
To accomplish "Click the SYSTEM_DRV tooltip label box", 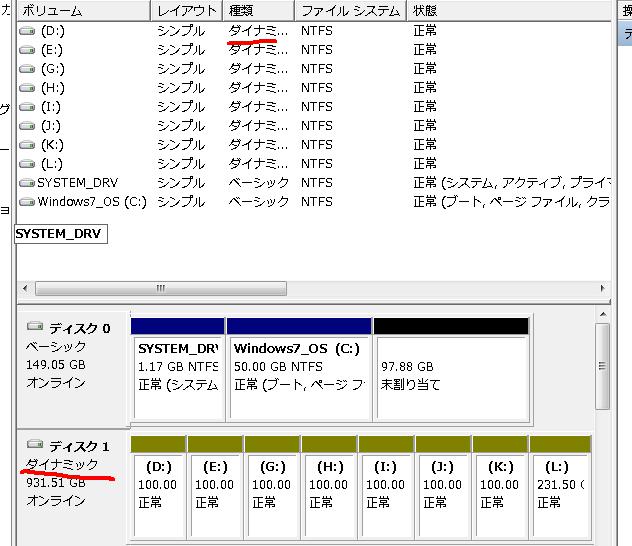I will [x=61, y=234].
